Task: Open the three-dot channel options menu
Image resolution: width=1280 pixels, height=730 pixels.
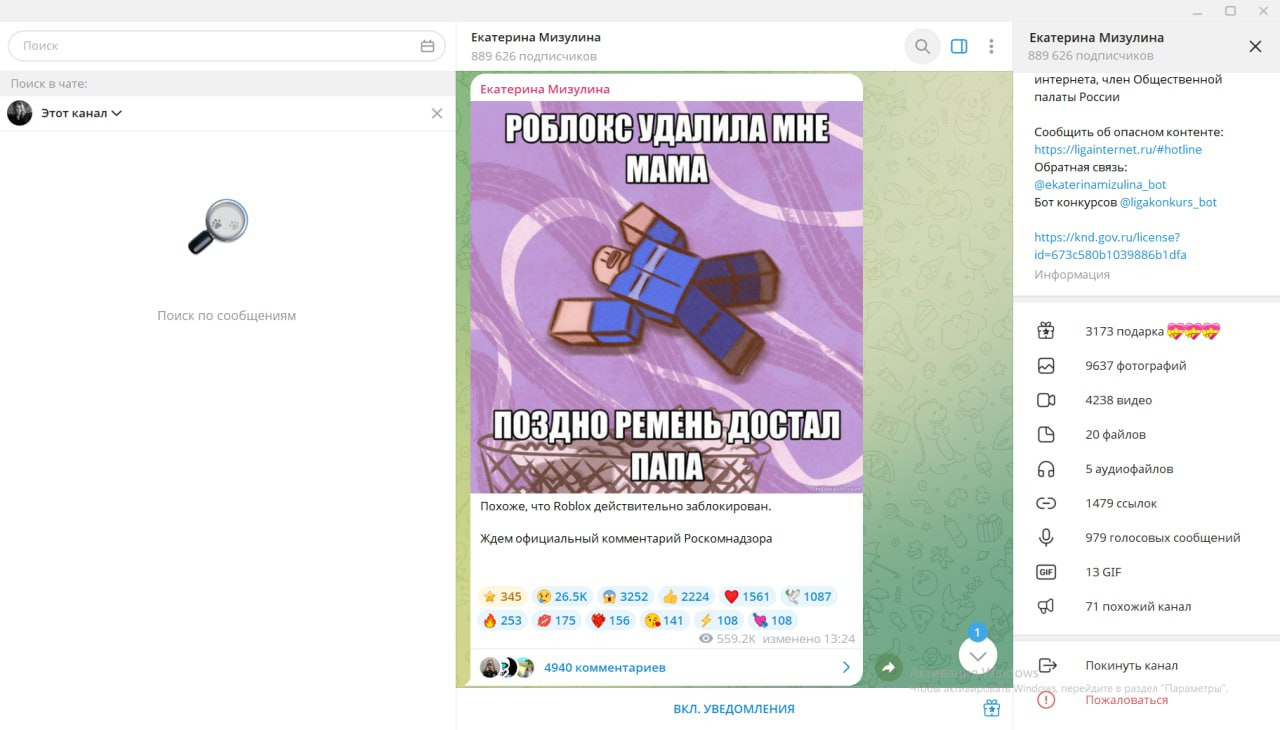Action: pyautogui.click(x=991, y=46)
